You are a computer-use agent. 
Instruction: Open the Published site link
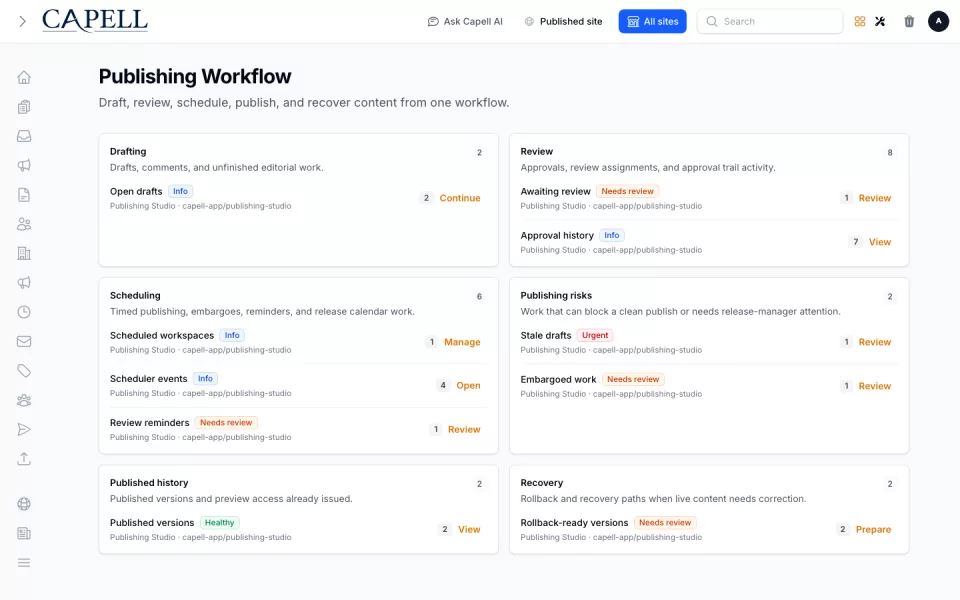pyautogui.click(x=563, y=21)
